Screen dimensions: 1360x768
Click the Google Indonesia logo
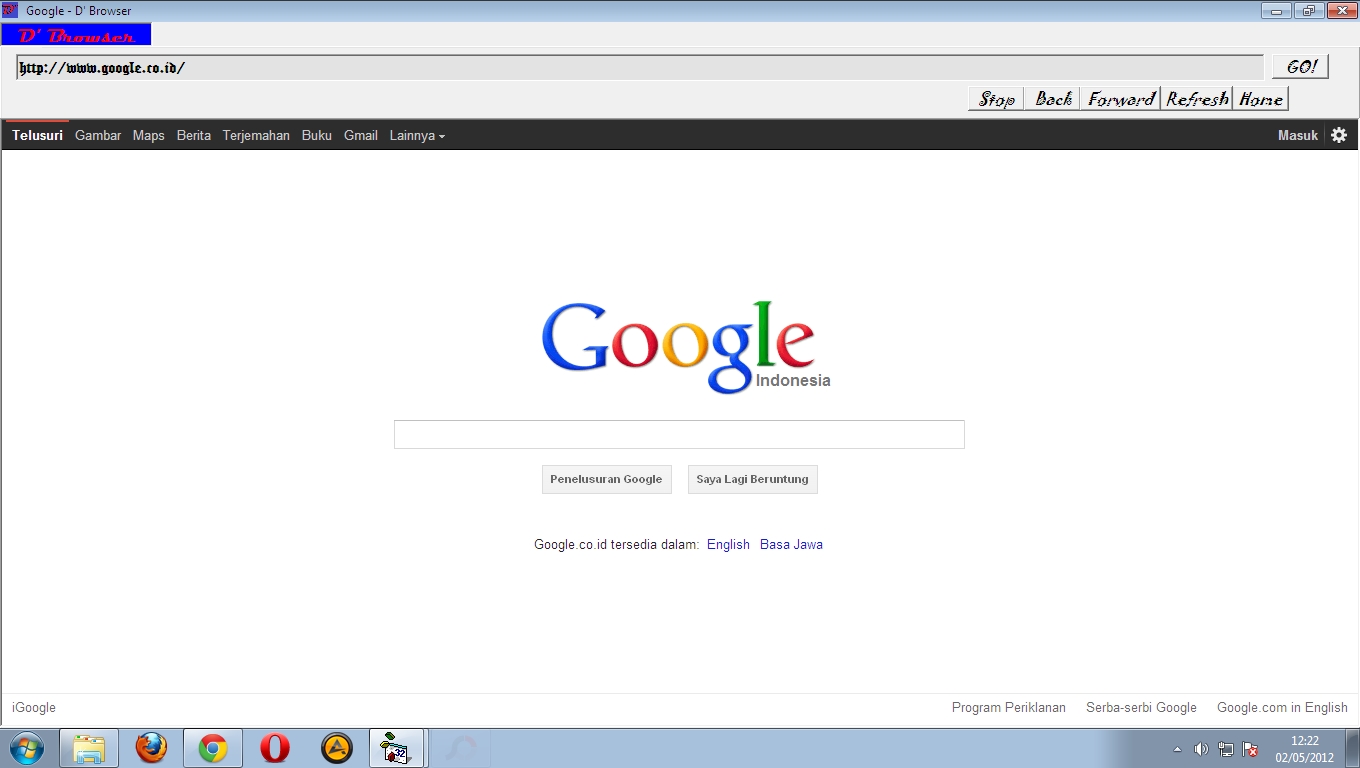coord(686,346)
